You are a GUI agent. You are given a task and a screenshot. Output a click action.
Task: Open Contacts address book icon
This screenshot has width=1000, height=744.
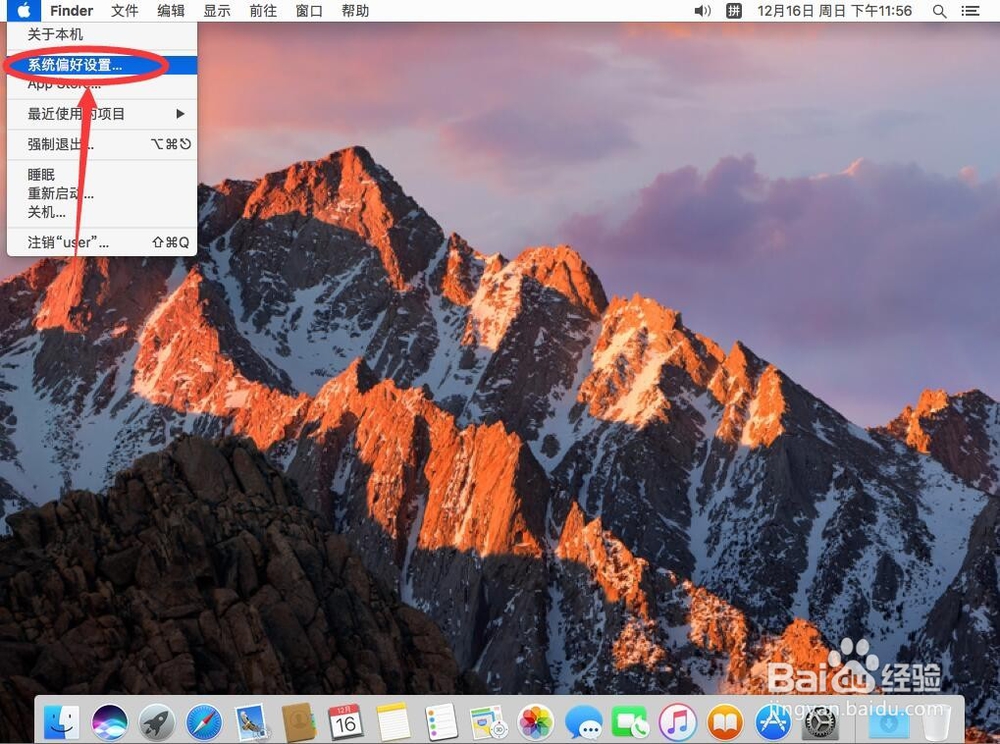[298, 722]
